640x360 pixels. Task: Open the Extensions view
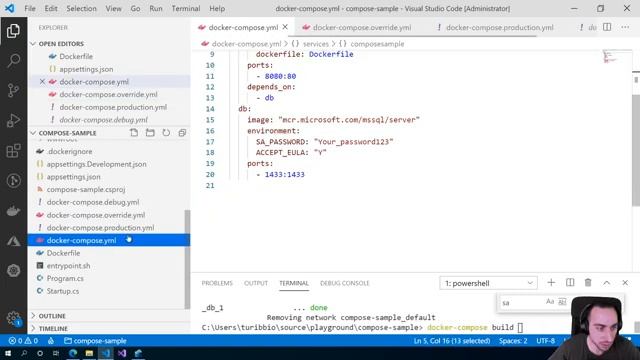[x=13, y=151]
